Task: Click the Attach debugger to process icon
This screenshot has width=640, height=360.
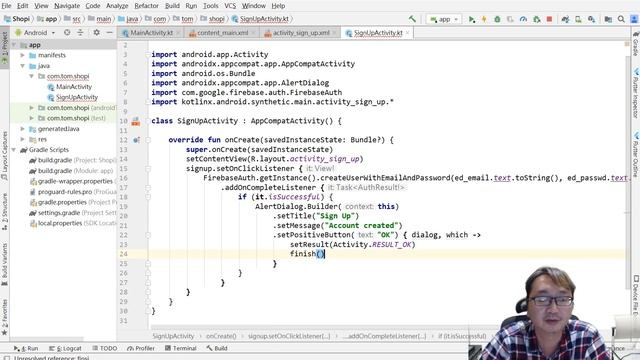Action: [x=536, y=19]
